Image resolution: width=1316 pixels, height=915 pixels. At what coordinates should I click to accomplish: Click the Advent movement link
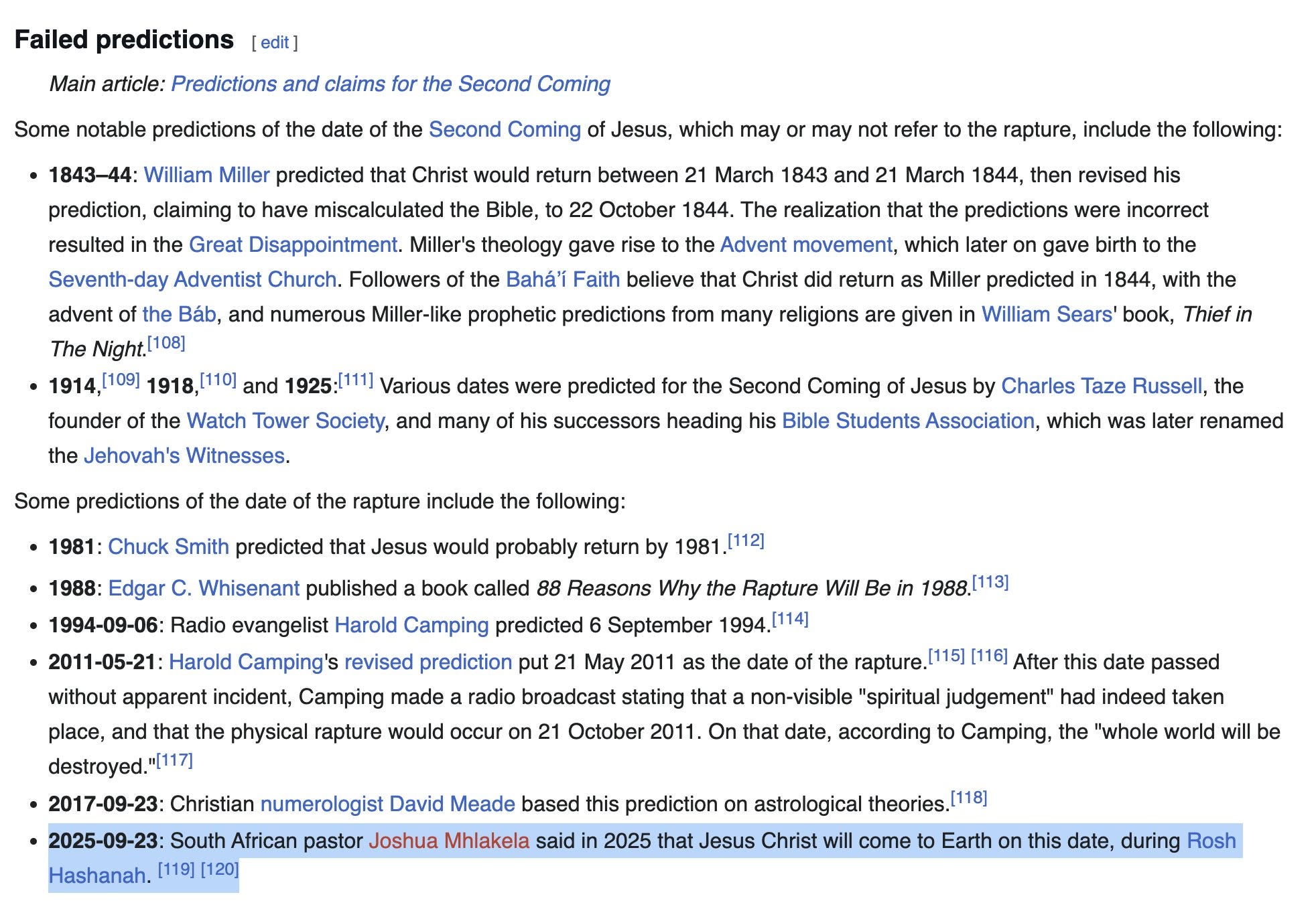pyautogui.click(x=805, y=245)
